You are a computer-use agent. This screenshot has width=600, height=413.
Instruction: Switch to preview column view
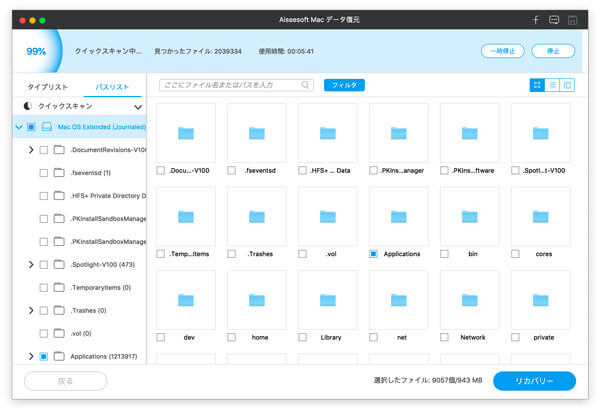pos(567,85)
